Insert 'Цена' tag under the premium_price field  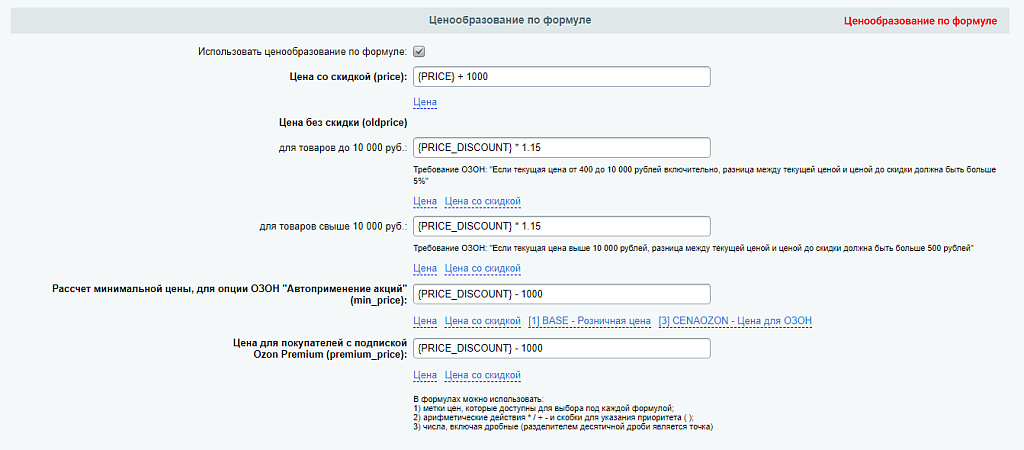[425, 375]
